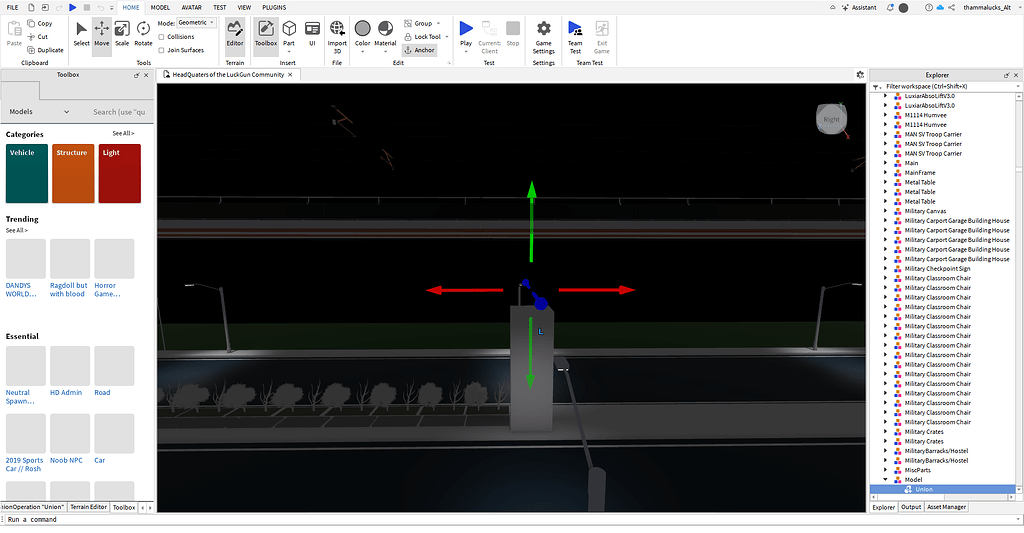Image resolution: width=1024 pixels, height=533 pixels.
Task: Select the Light category tile
Action: (120, 173)
